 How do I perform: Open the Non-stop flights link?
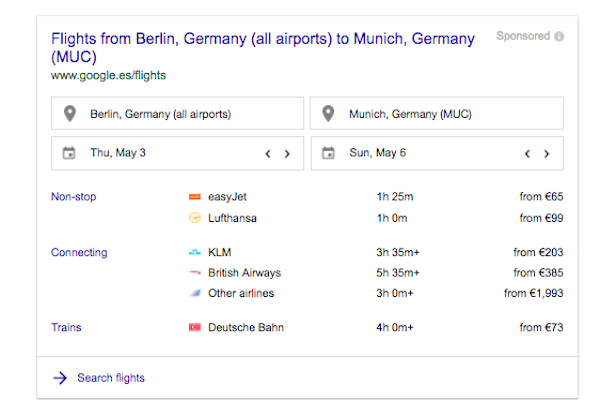point(73,197)
